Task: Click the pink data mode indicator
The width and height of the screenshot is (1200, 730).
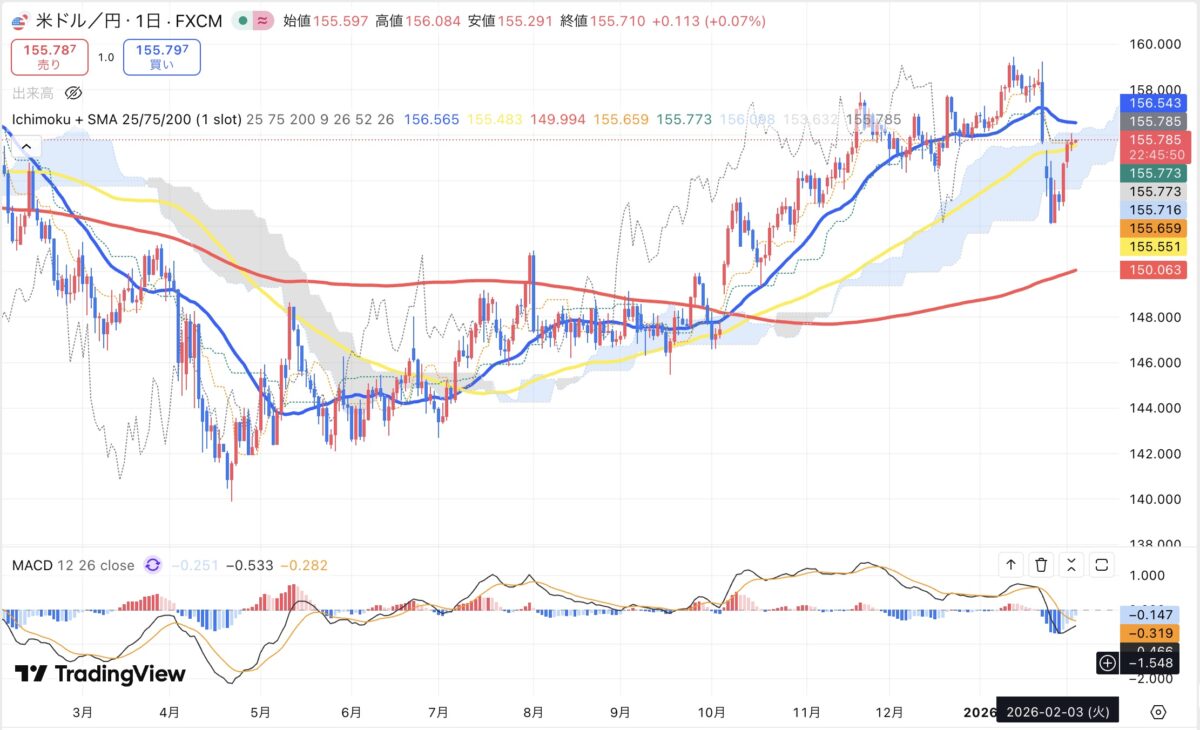Action: [x=264, y=21]
